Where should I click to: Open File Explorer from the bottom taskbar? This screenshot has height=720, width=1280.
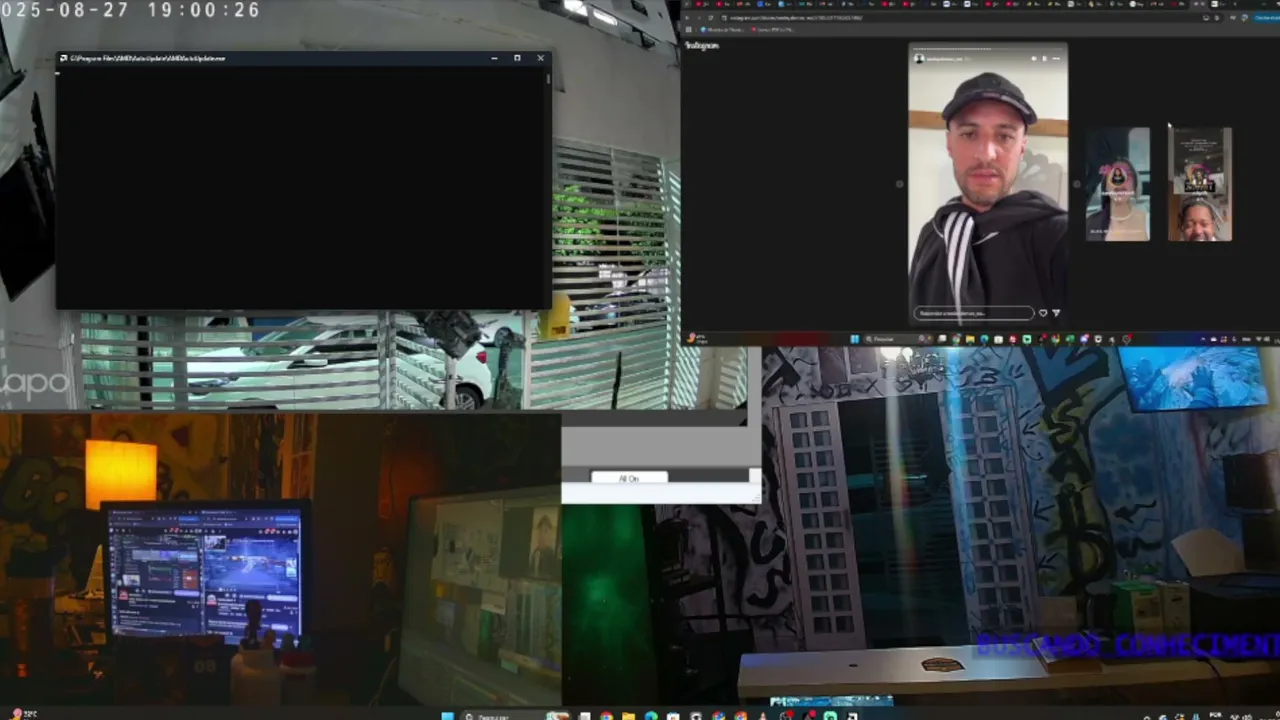(x=628, y=716)
